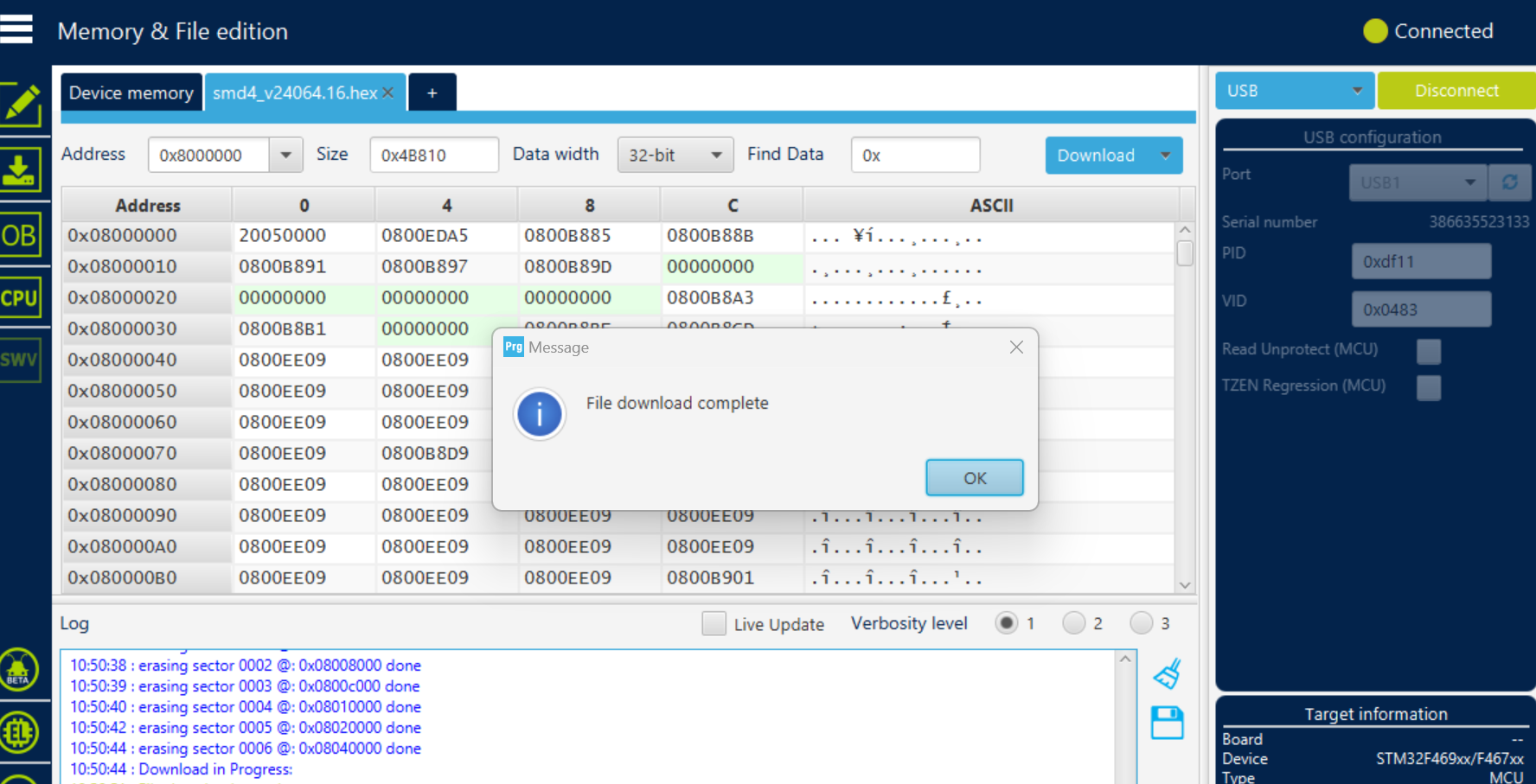The height and width of the screenshot is (784, 1536).
Task: Open the USB connection type dropdown
Action: point(1295,91)
